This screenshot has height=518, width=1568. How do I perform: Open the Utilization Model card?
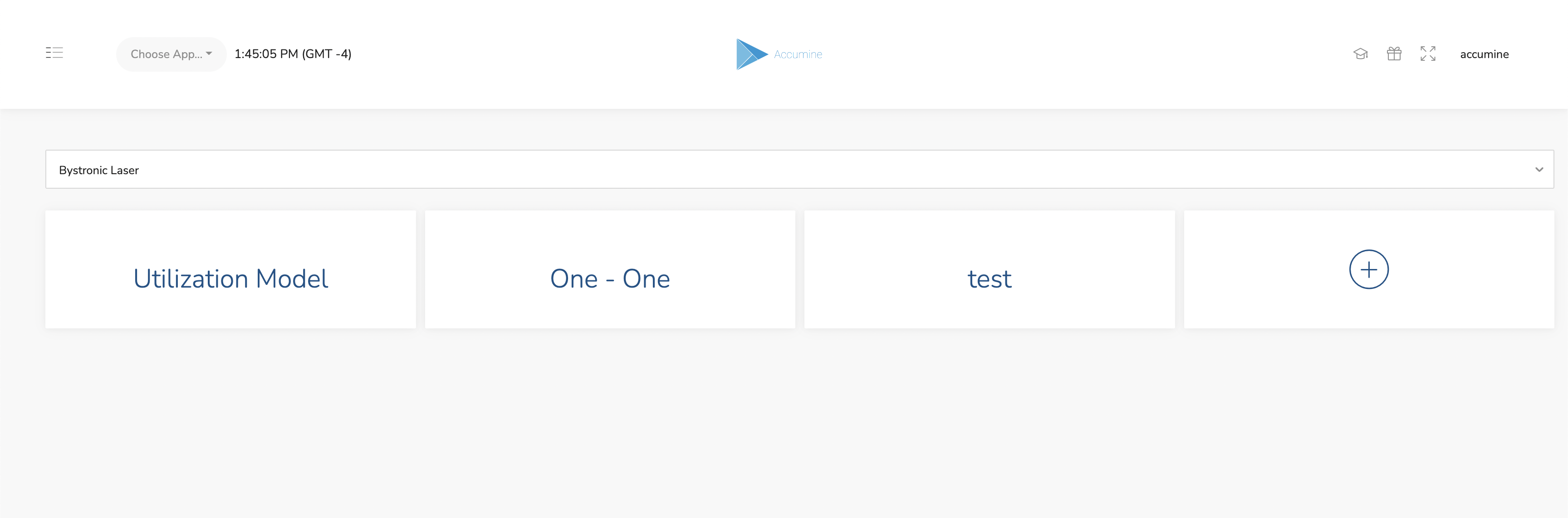[x=230, y=269]
